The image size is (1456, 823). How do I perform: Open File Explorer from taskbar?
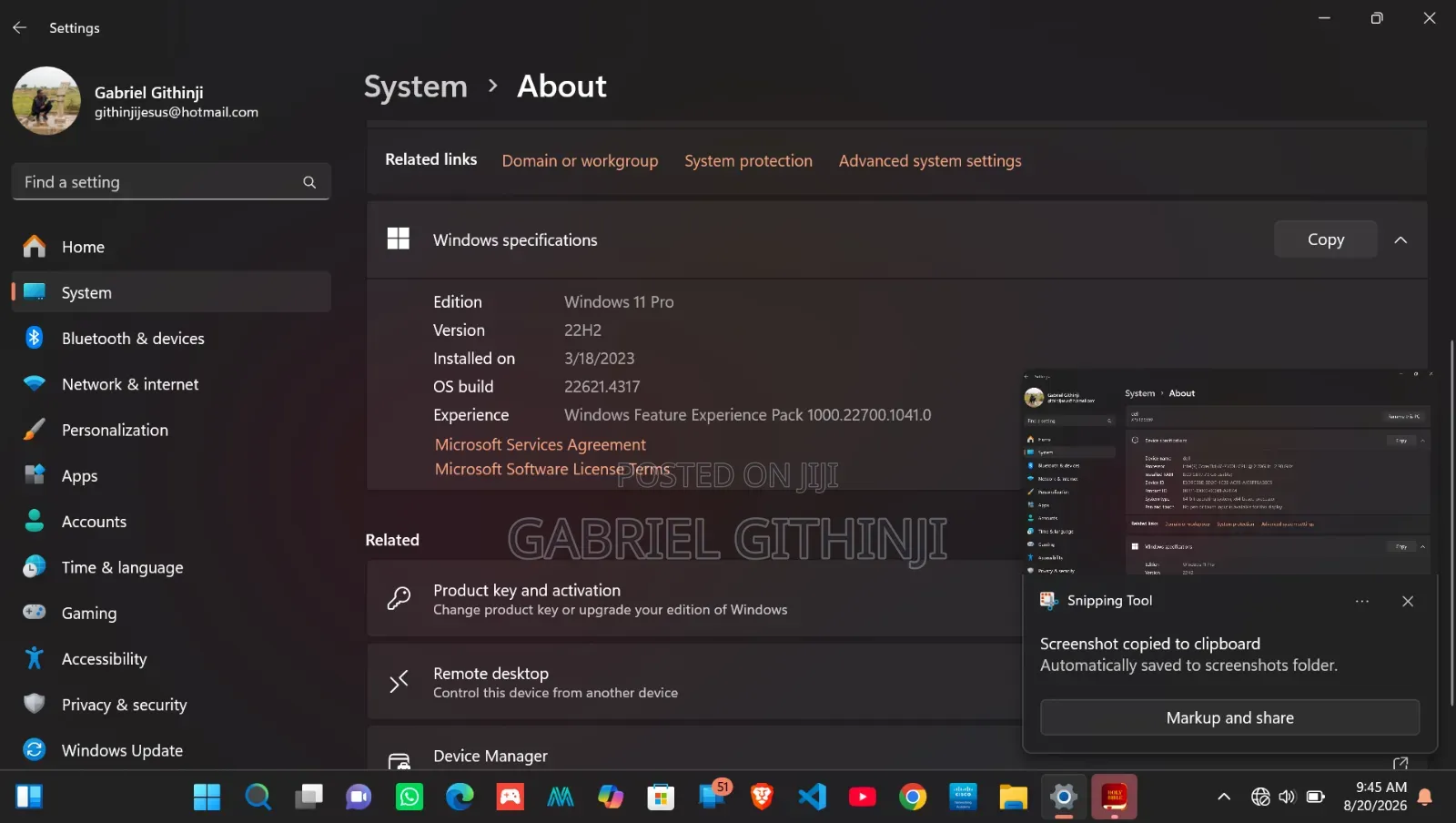(1013, 798)
